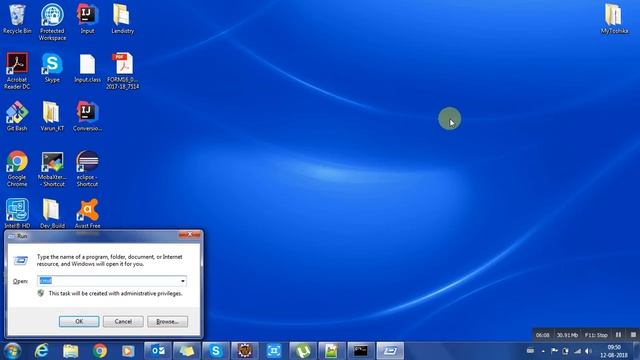The image size is (640, 360).
Task: Select the Skype desktop shortcut
Action: (x=52, y=68)
